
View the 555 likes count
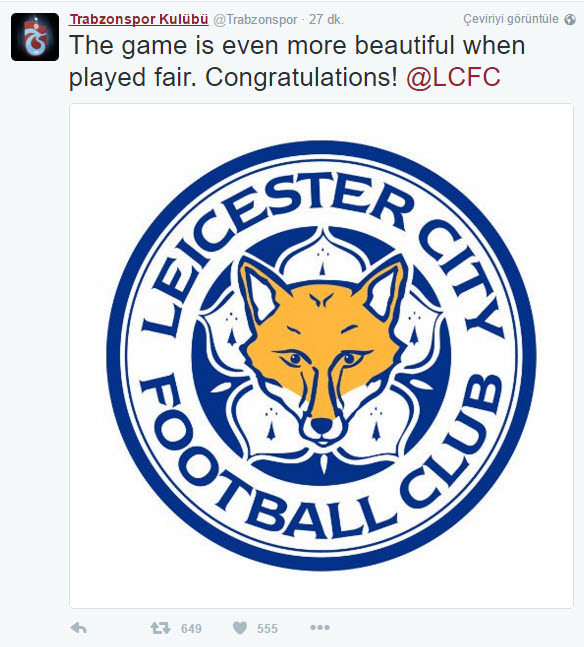pos(267,628)
